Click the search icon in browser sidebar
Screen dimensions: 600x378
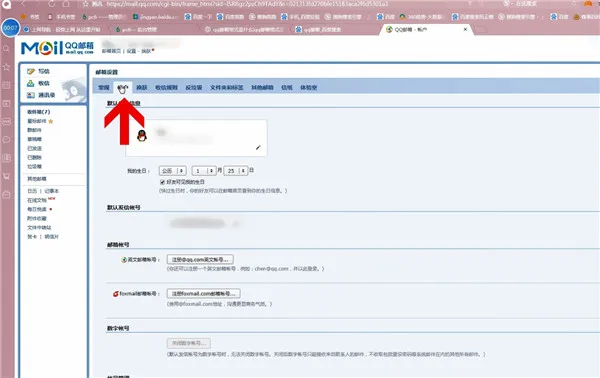(x=7, y=49)
